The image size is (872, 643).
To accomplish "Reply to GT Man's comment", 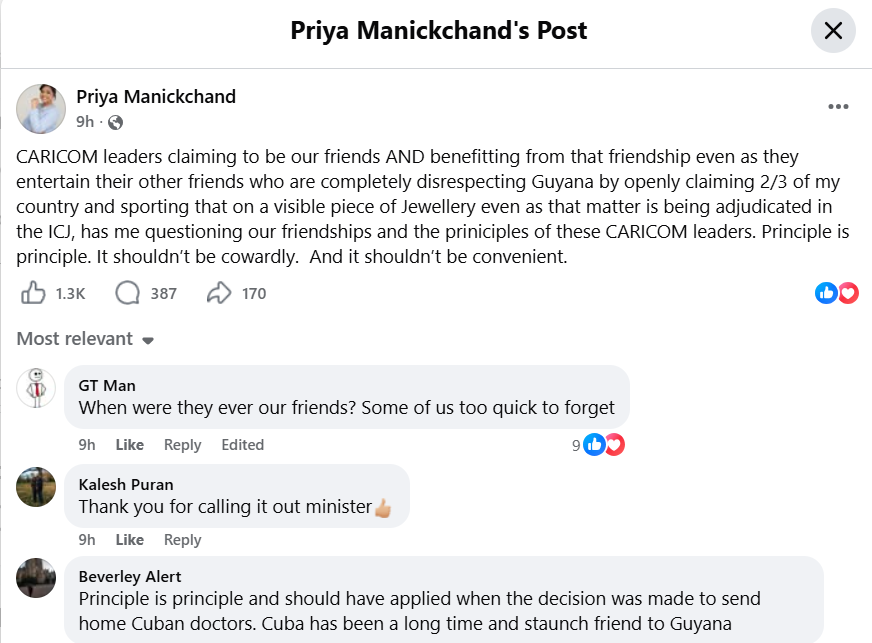I will click(182, 445).
